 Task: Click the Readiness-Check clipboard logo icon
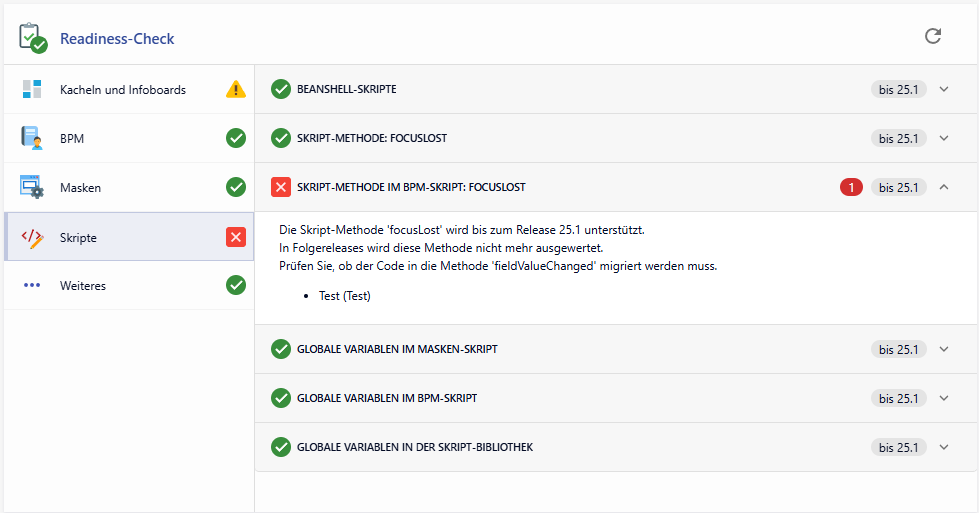(x=33, y=38)
